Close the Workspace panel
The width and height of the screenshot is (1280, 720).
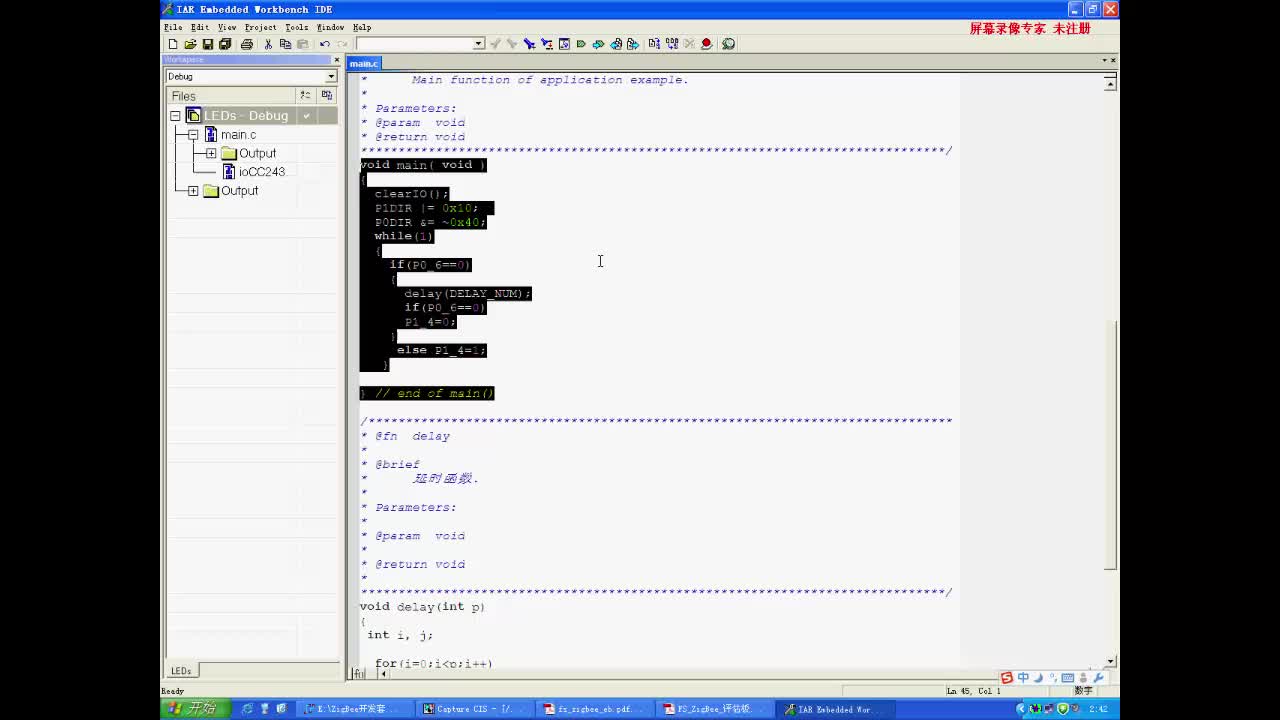click(336, 60)
